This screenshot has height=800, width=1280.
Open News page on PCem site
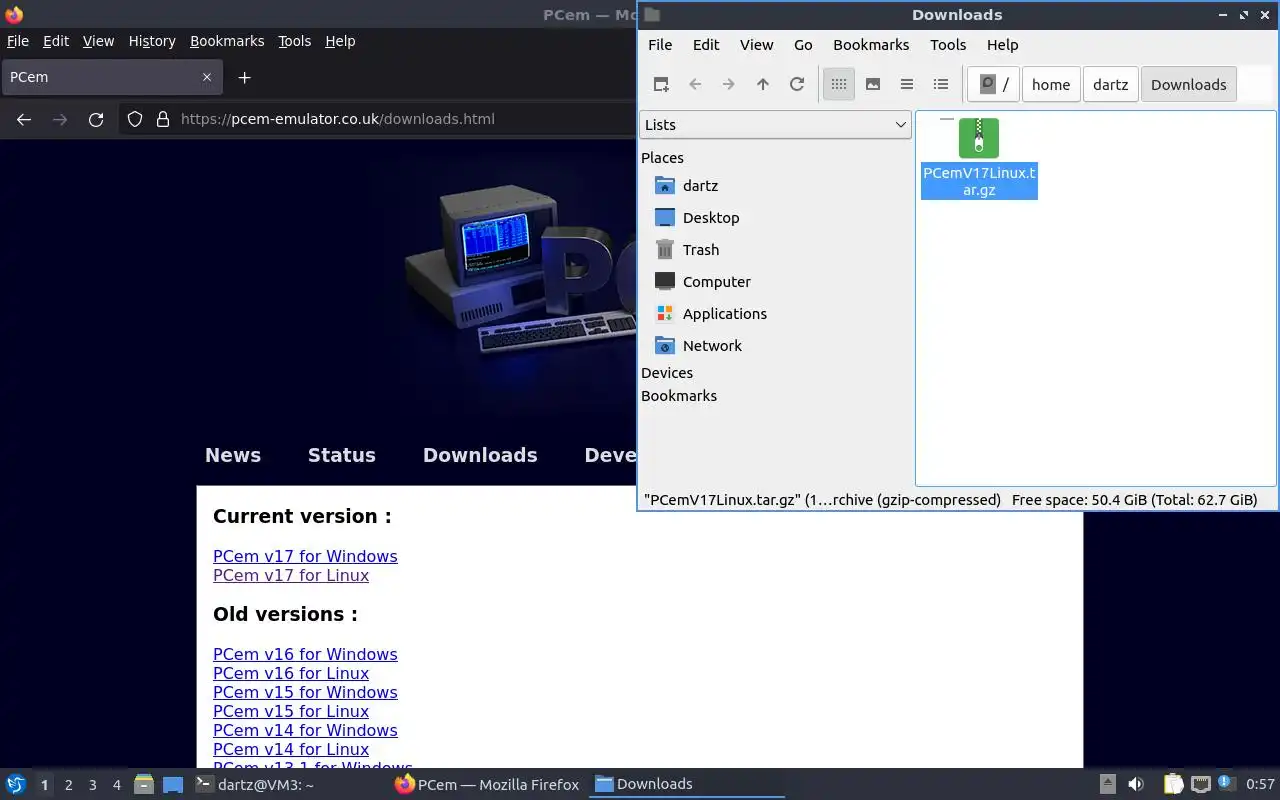[233, 455]
